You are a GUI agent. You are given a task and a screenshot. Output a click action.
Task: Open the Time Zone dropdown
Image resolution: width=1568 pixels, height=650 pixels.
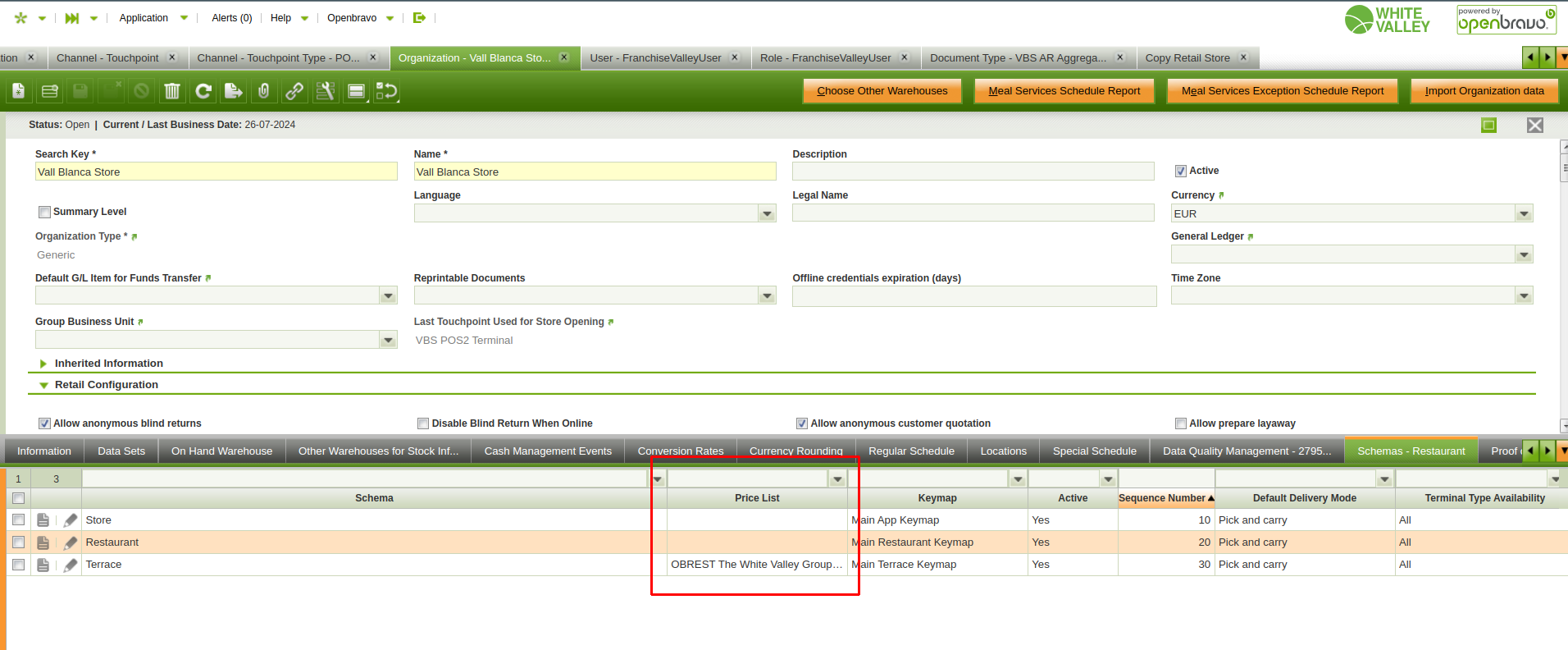tap(1524, 296)
